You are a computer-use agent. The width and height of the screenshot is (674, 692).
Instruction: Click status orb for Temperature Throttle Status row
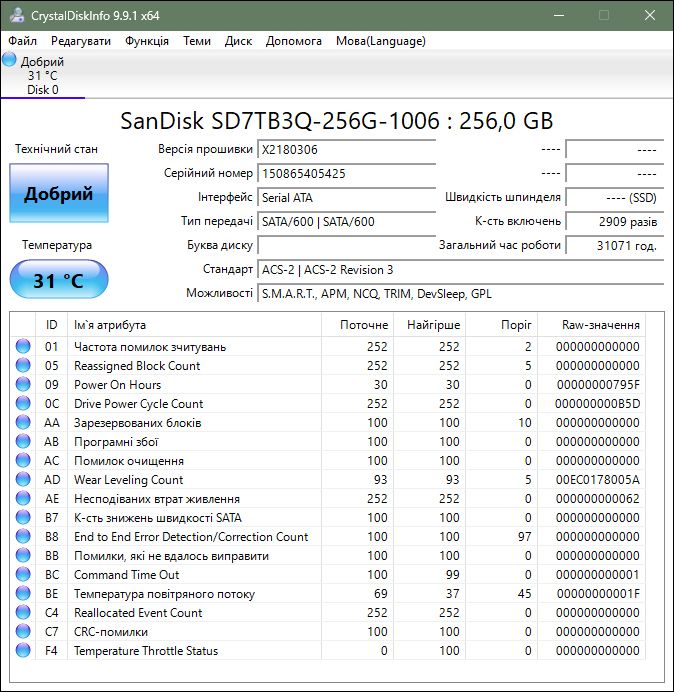click(x=23, y=650)
